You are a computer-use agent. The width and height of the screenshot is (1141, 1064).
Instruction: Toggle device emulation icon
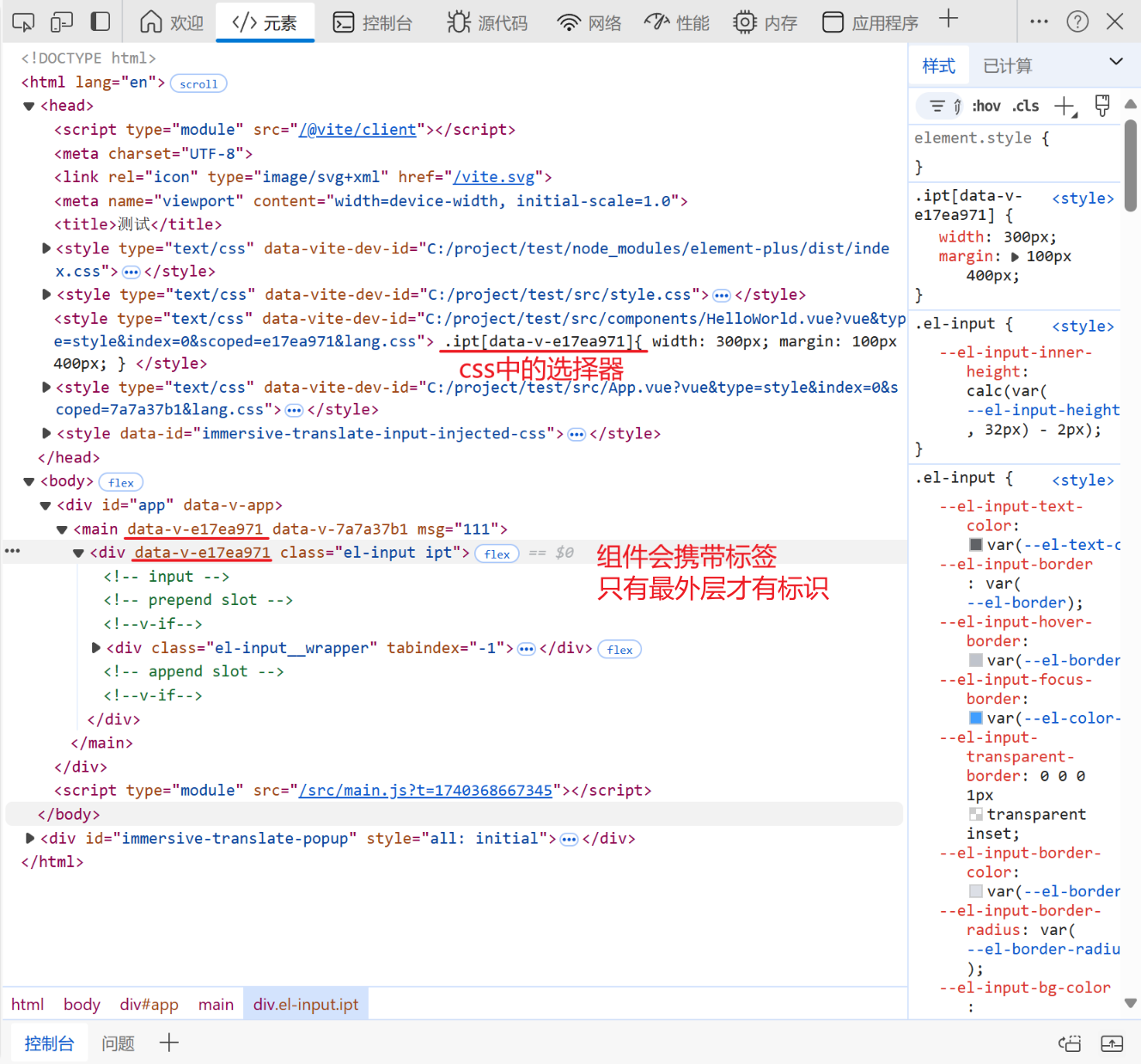[62, 21]
